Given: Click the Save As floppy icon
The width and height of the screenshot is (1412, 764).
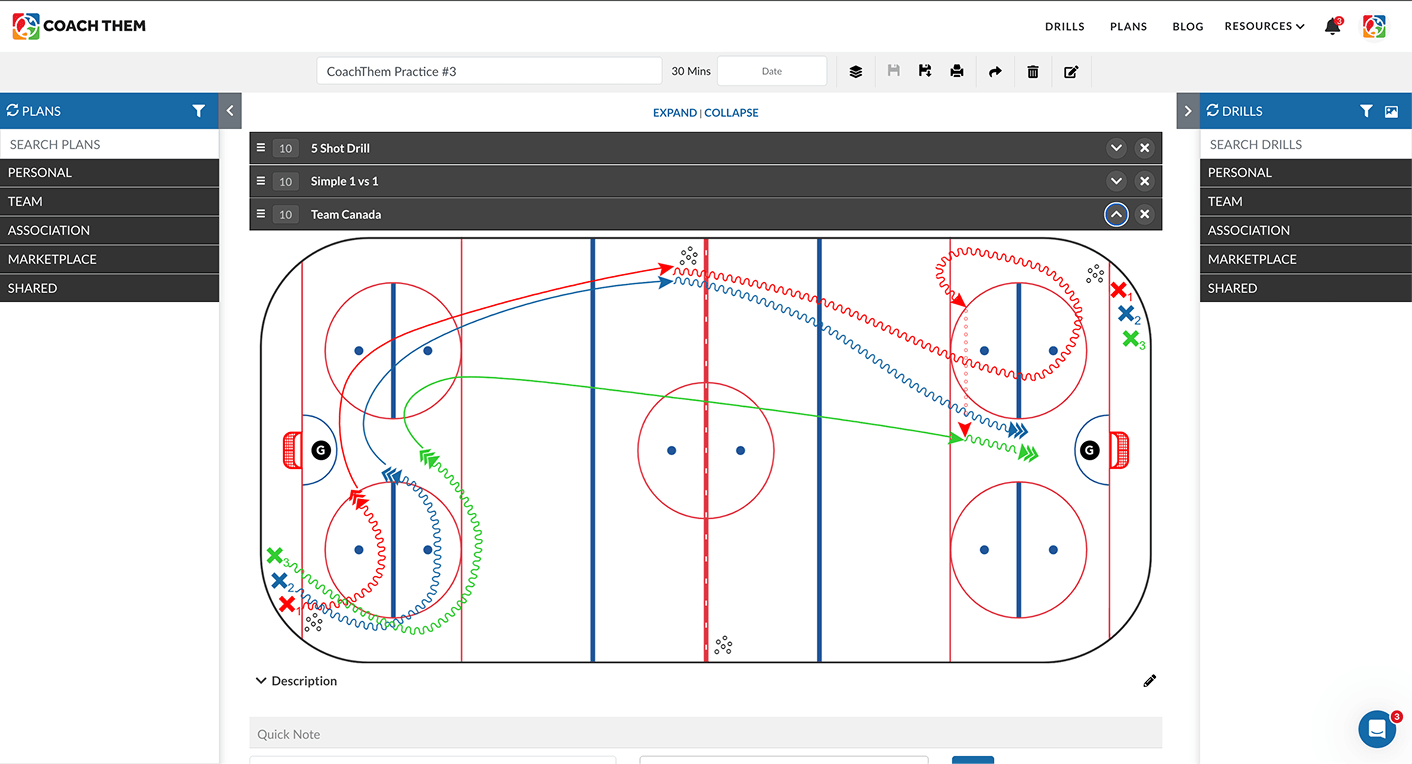Looking at the screenshot, I should (x=925, y=71).
